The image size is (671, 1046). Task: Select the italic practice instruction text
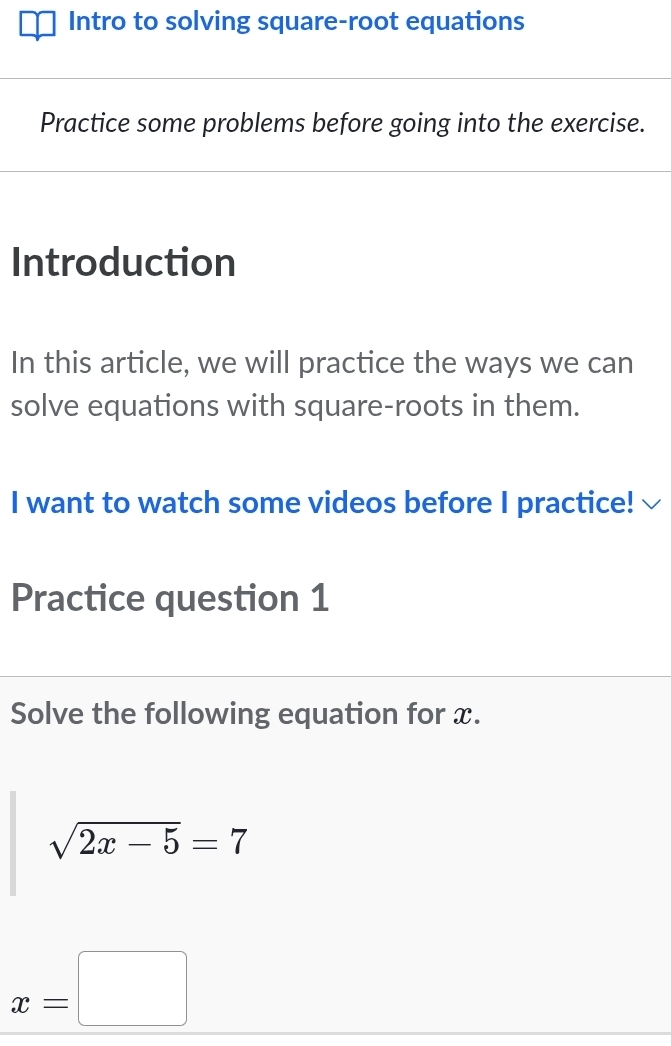tap(342, 123)
